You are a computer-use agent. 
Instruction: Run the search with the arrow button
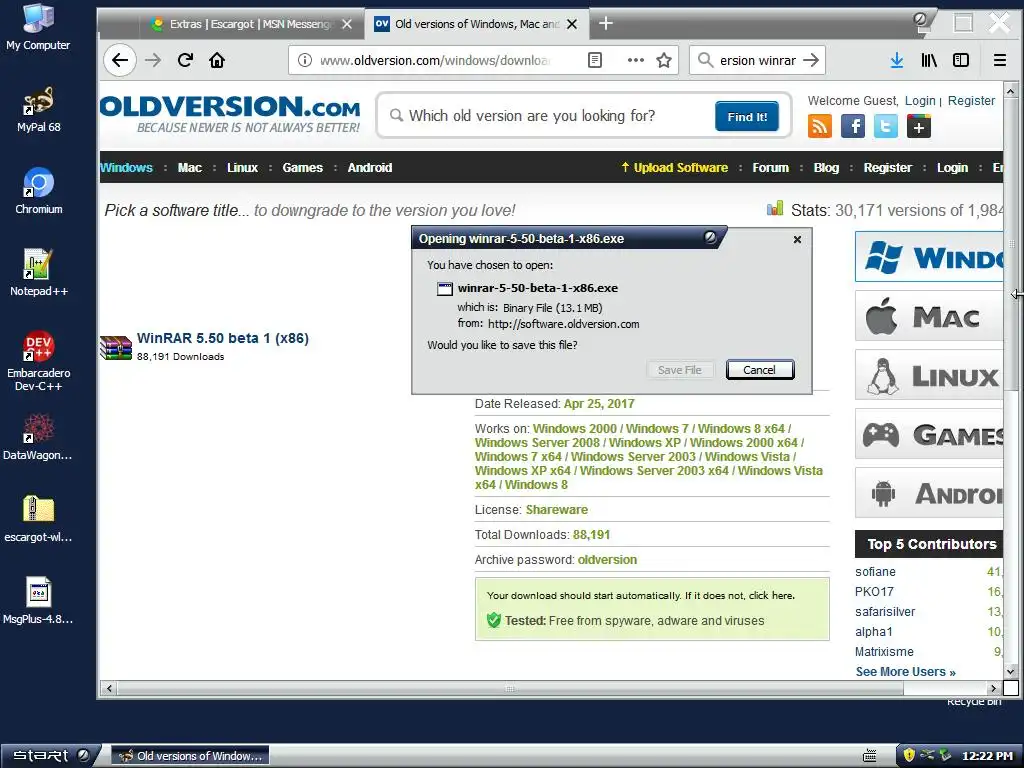(811, 60)
